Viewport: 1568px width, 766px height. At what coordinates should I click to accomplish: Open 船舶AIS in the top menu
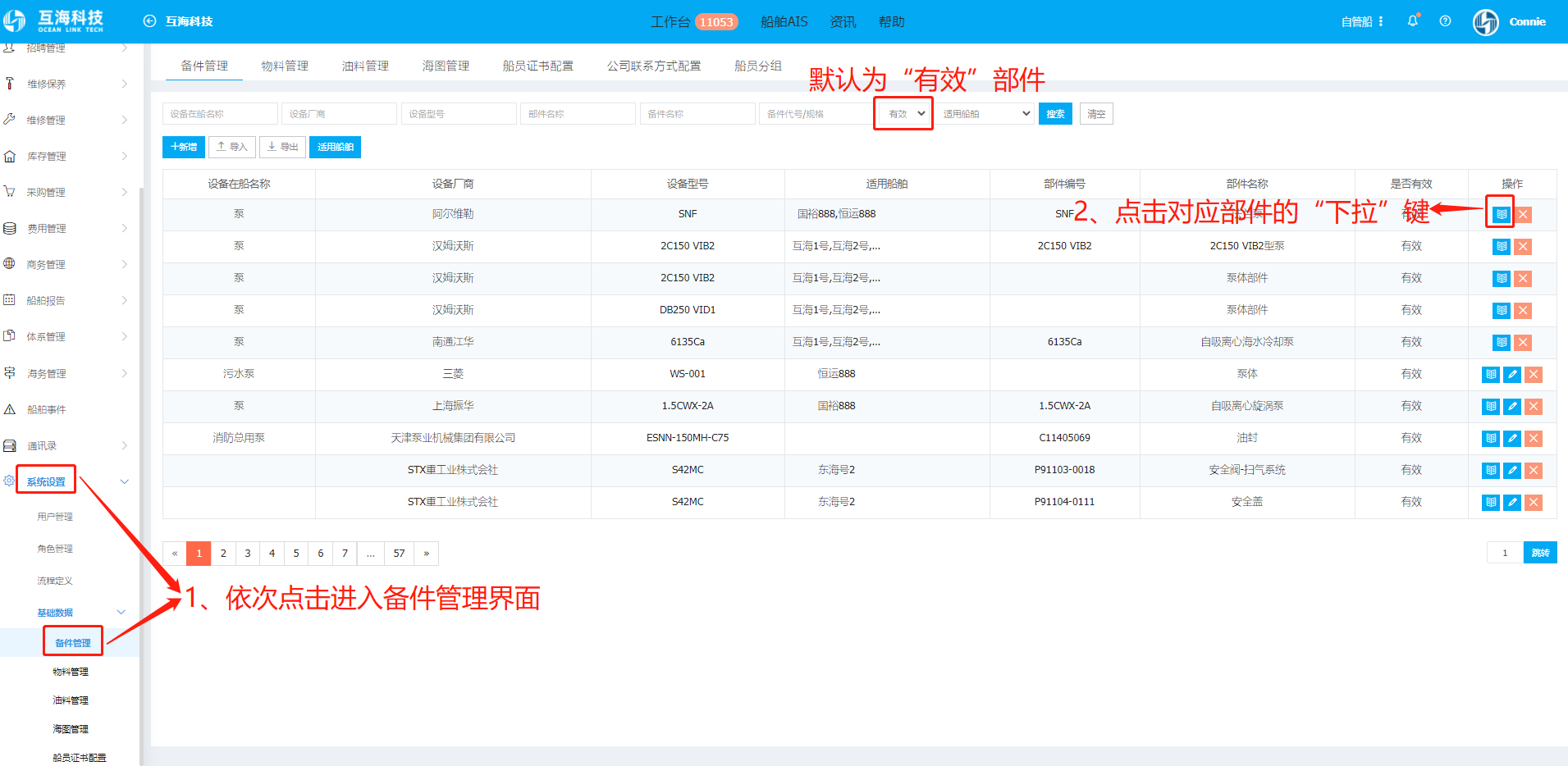click(x=784, y=21)
